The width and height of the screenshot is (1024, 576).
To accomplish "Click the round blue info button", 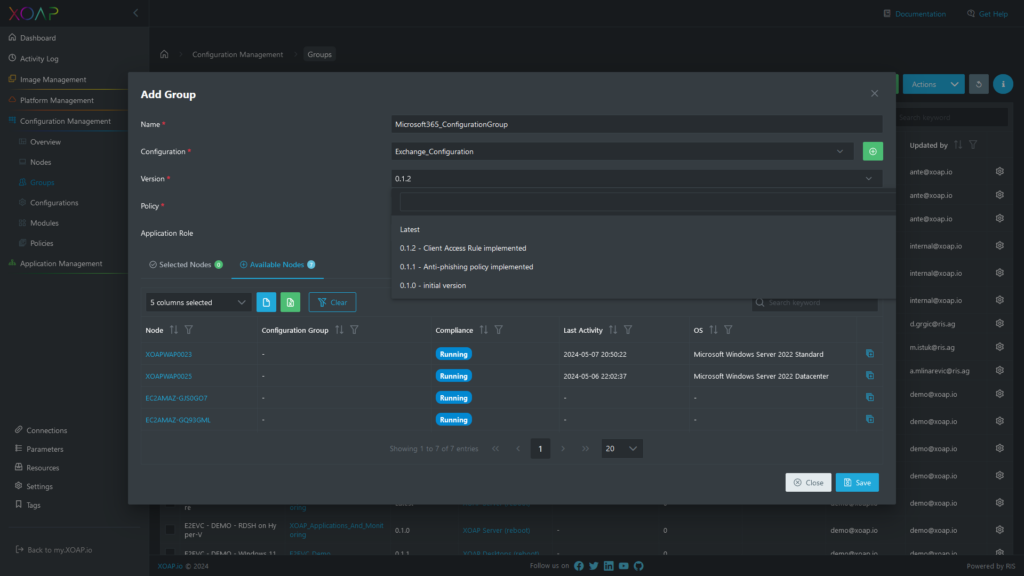I will [x=1003, y=84].
